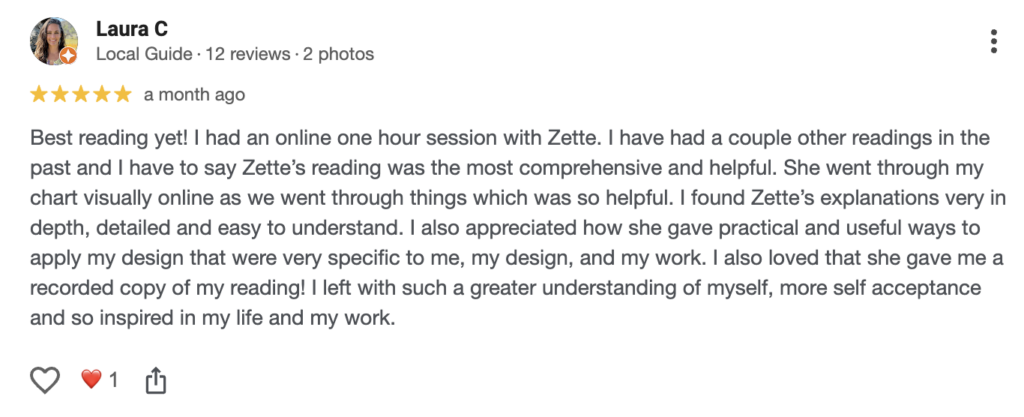
Task: Click the orange Local Guide badge
Action: (x=69, y=56)
